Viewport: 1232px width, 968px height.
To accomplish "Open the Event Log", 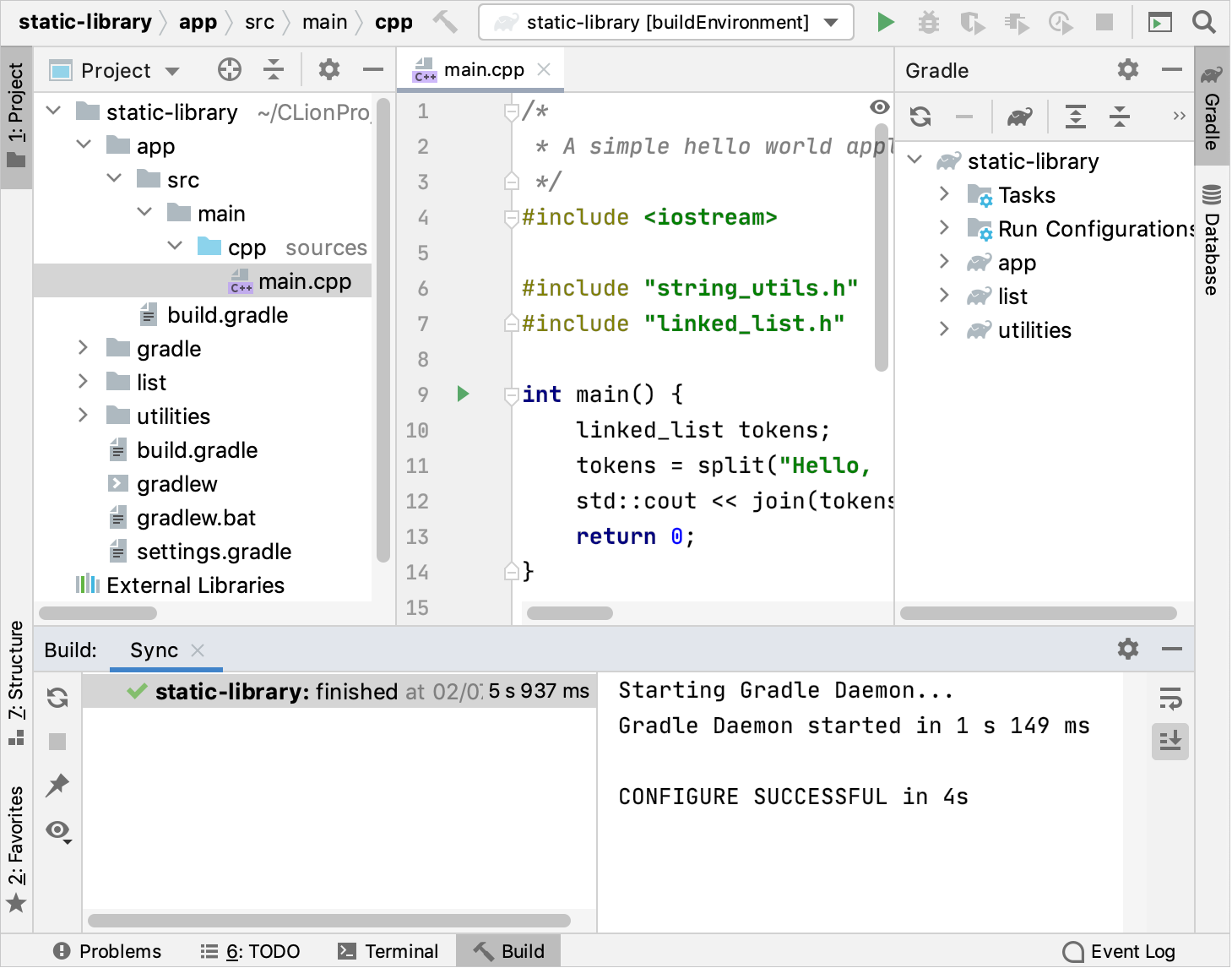I will coord(1119,950).
